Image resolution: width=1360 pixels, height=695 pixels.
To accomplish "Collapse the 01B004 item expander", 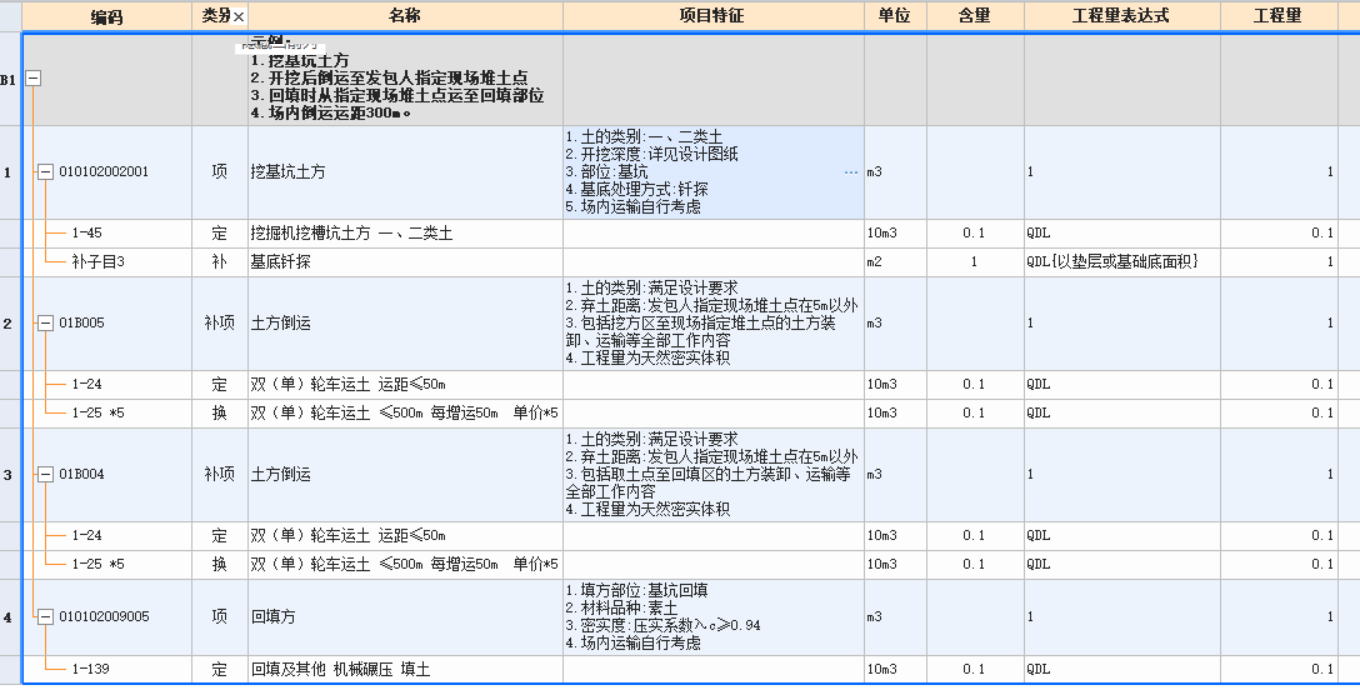I will coord(45,474).
